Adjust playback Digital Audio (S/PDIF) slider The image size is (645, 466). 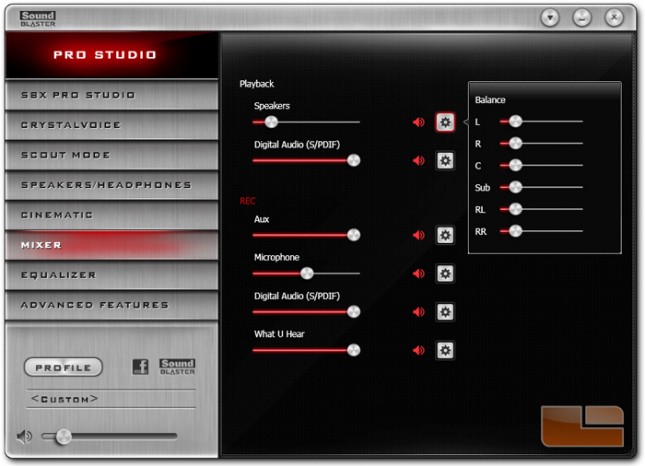(x=306, y=160)
